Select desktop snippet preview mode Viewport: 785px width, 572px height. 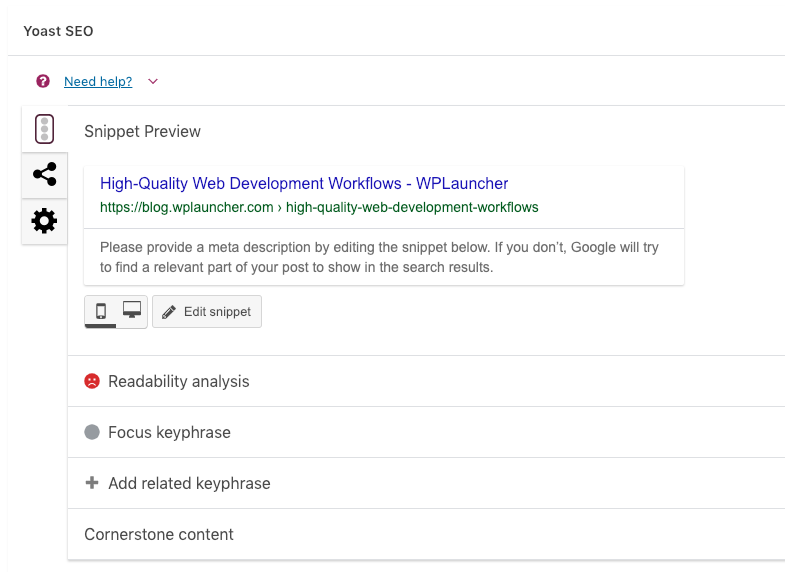click(132, 311)
